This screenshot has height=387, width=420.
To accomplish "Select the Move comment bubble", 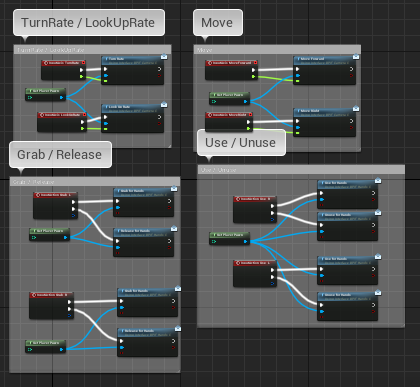I will (x=218, y=23).
